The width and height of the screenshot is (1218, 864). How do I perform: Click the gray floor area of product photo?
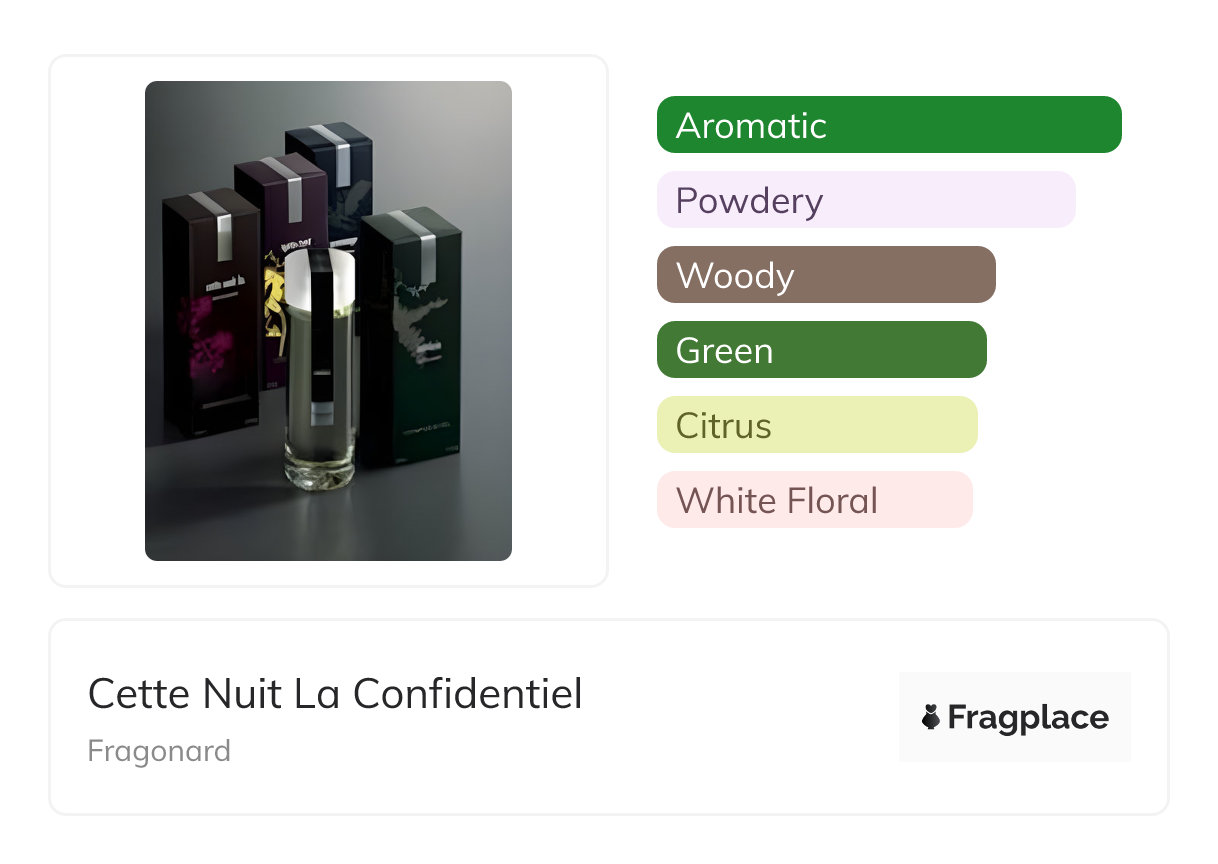pos(330,520)
